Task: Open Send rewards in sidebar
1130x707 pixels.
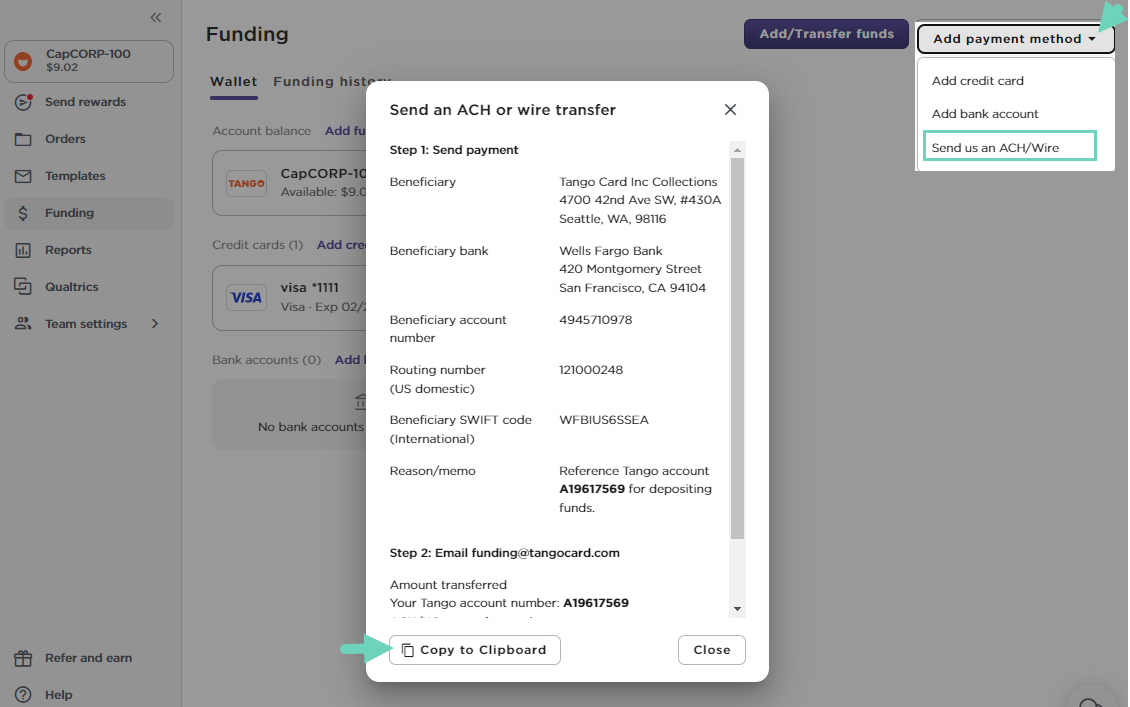Action: pyautogui.click(x=85, y=102)
